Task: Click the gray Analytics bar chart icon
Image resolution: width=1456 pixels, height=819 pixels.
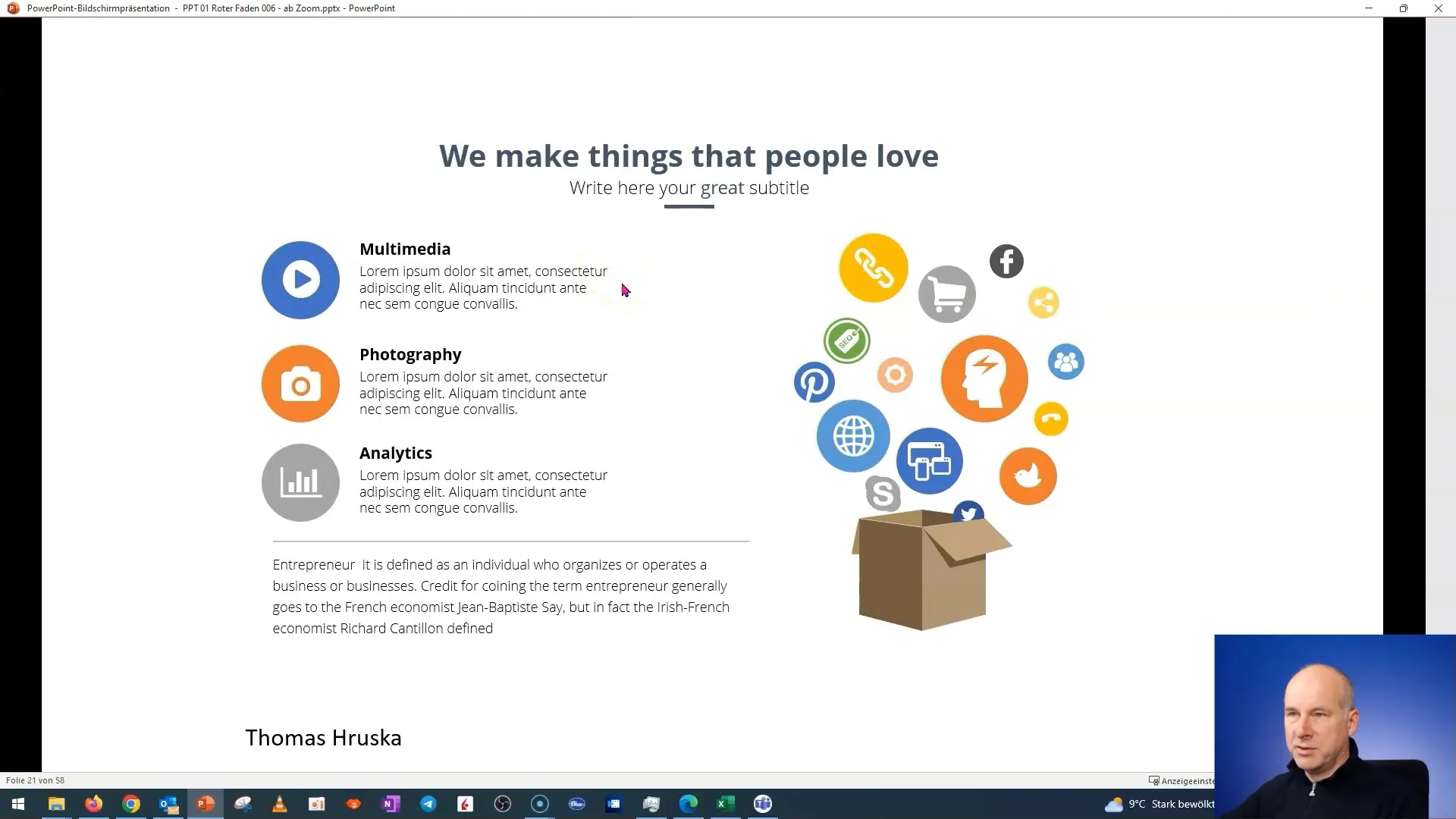Action: pyautogui.click(x=300, y=482)
